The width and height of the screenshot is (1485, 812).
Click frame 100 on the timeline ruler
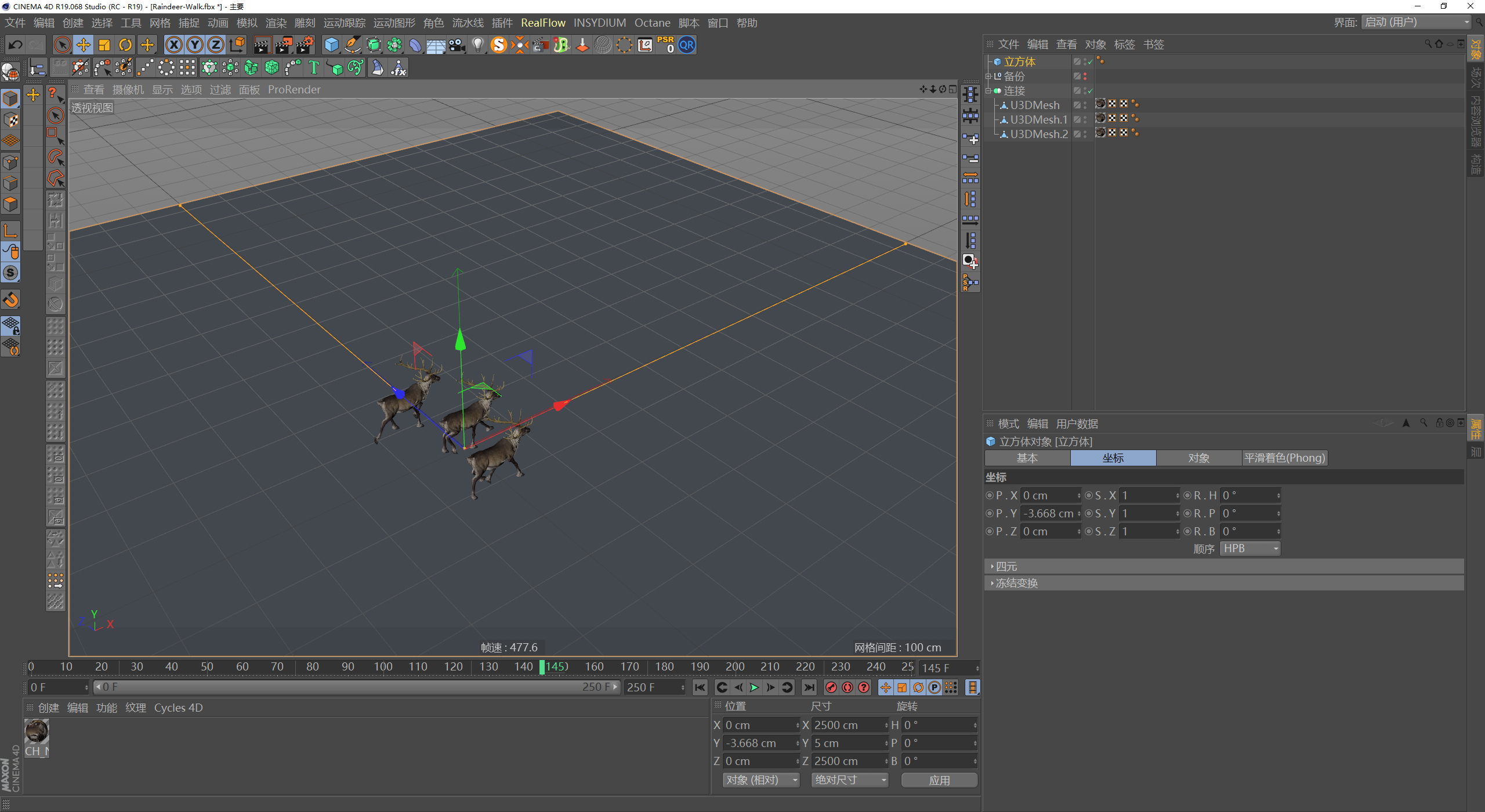point(383,667)
